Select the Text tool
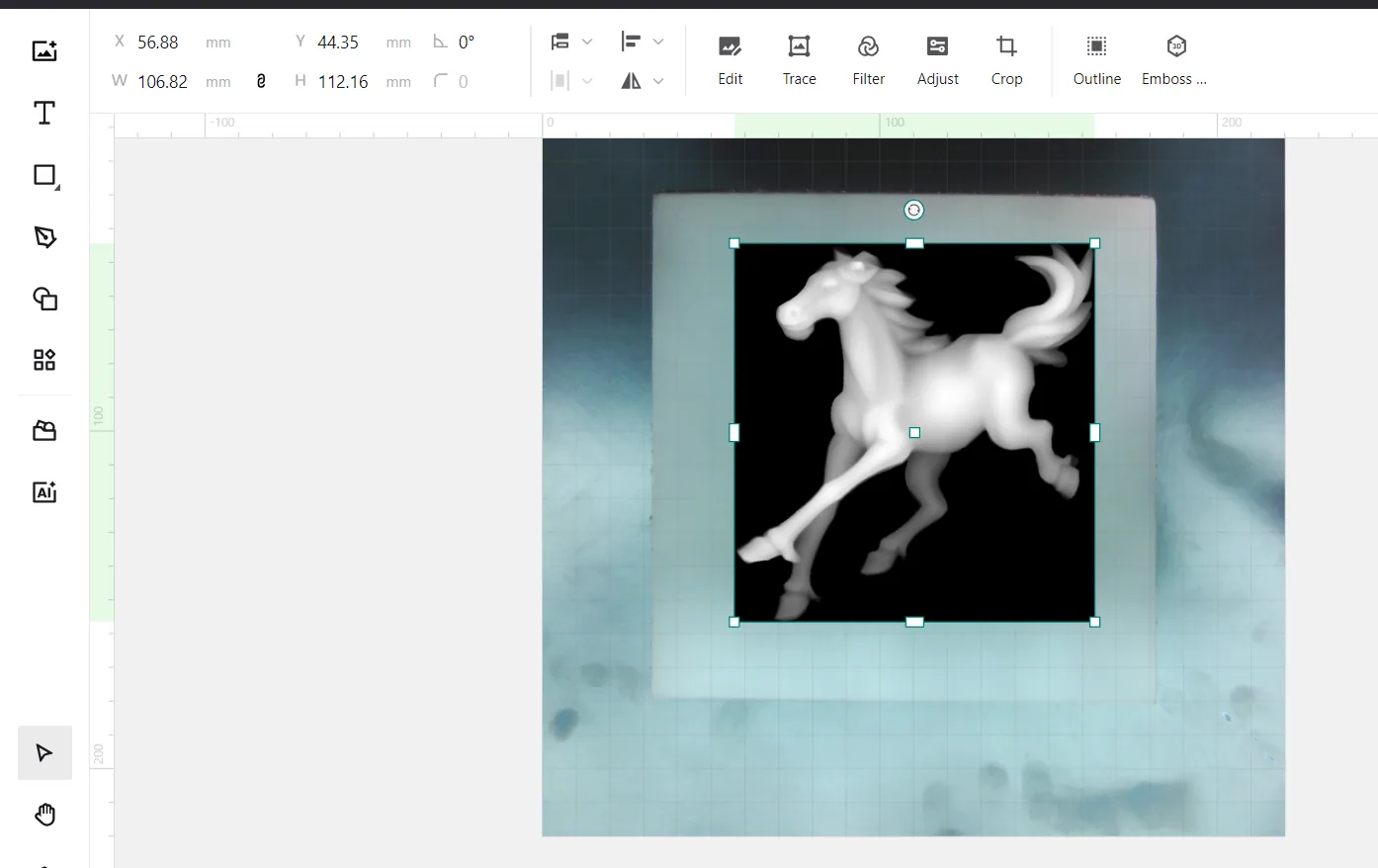Image resolution: width=1378 pixels, height=868 pixels. (44, 113)
